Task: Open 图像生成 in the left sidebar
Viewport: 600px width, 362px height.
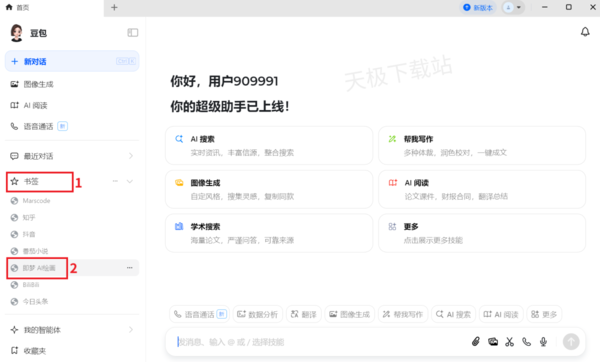Action: click(72, 84)
